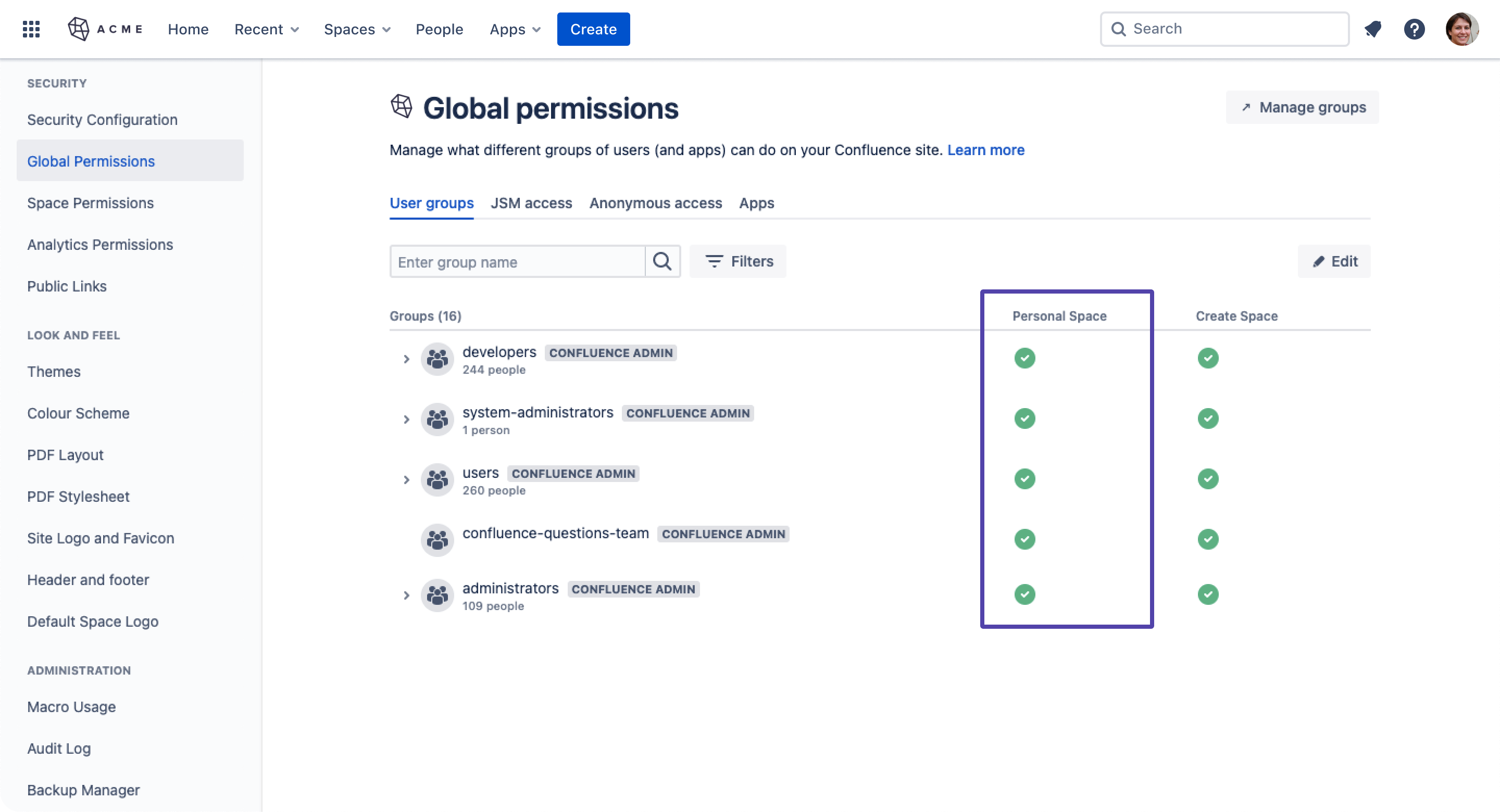
Task: Open the app switcher grid icon
Action: [x=31, y=29]
